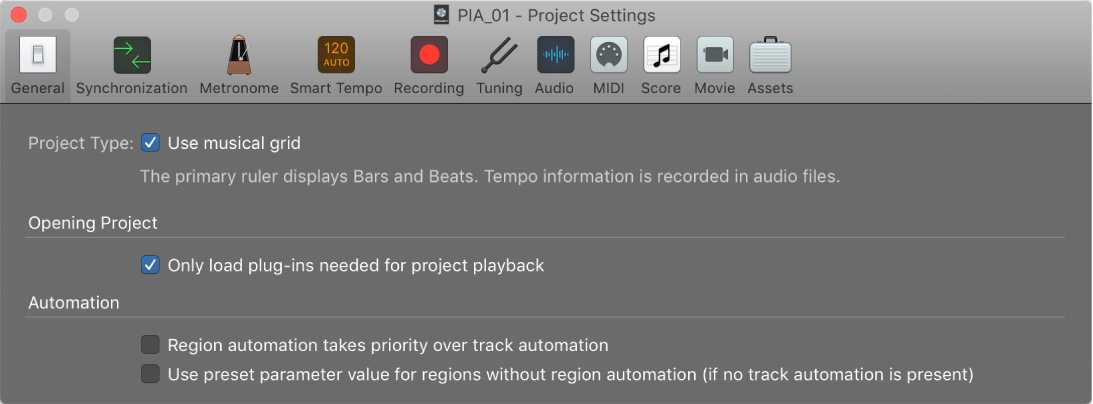
Task: Click the Use musical grid label text
Action: 234,143
